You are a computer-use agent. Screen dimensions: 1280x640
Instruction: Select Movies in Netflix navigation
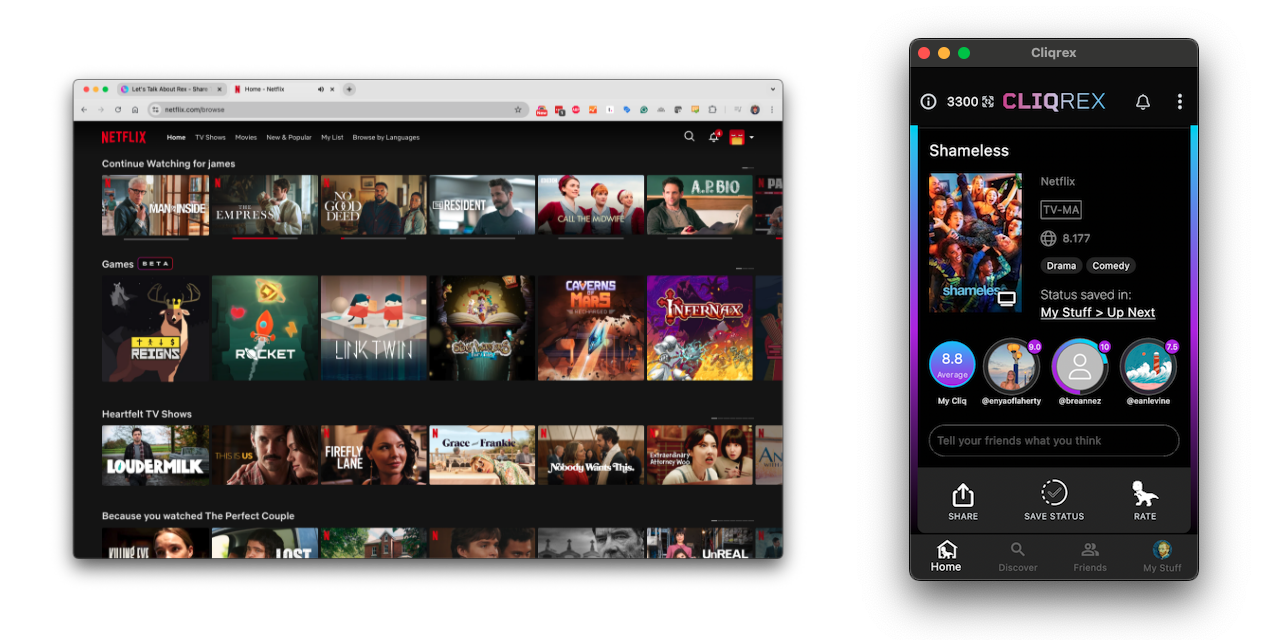[246, 137]
